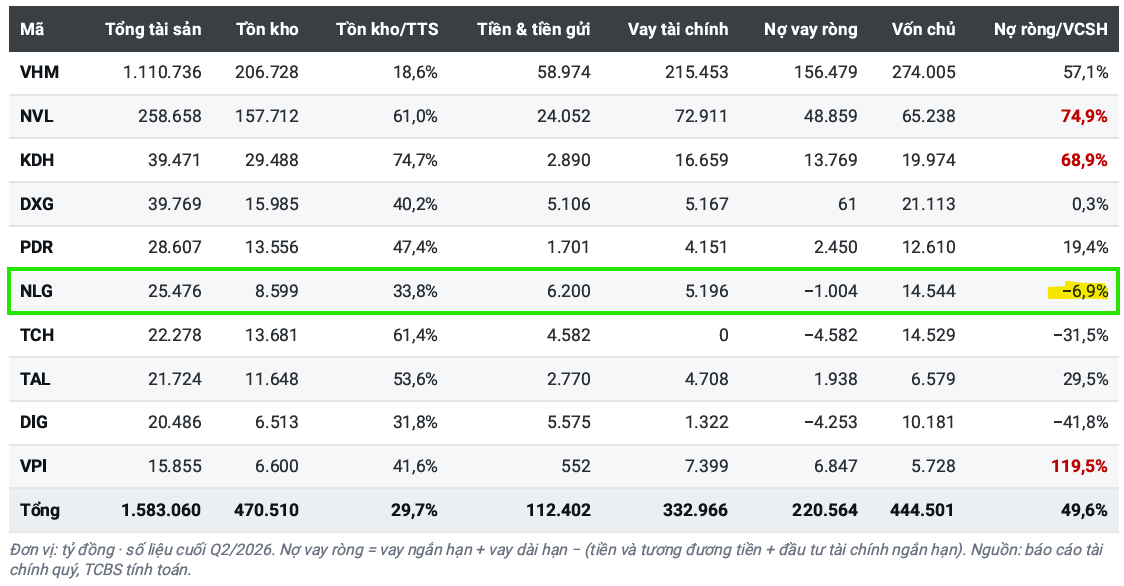Select the Tồn kho/TTS column header
The width and height of the screenshot is (1124, 586).
[387, 29]
